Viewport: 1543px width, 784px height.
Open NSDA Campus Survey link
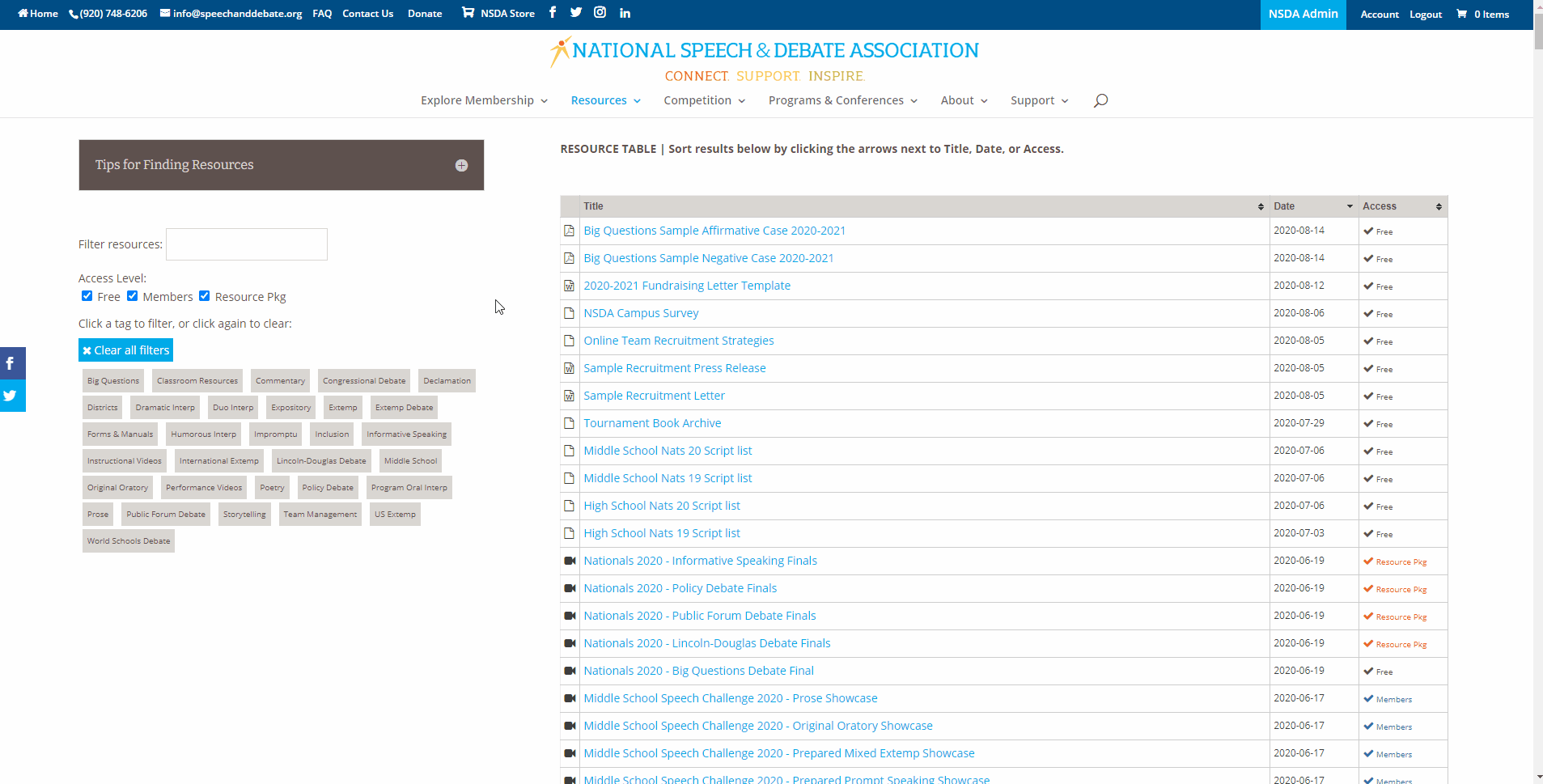[x=641, y=313]
